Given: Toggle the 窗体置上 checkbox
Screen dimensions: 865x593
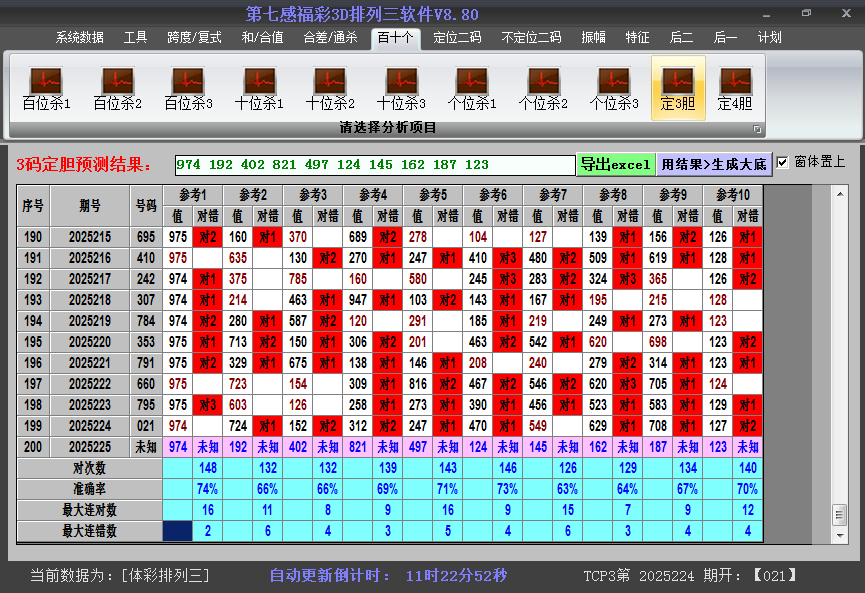Looking at the screenshot, I should pyautogui.click(x=783, y=163).
